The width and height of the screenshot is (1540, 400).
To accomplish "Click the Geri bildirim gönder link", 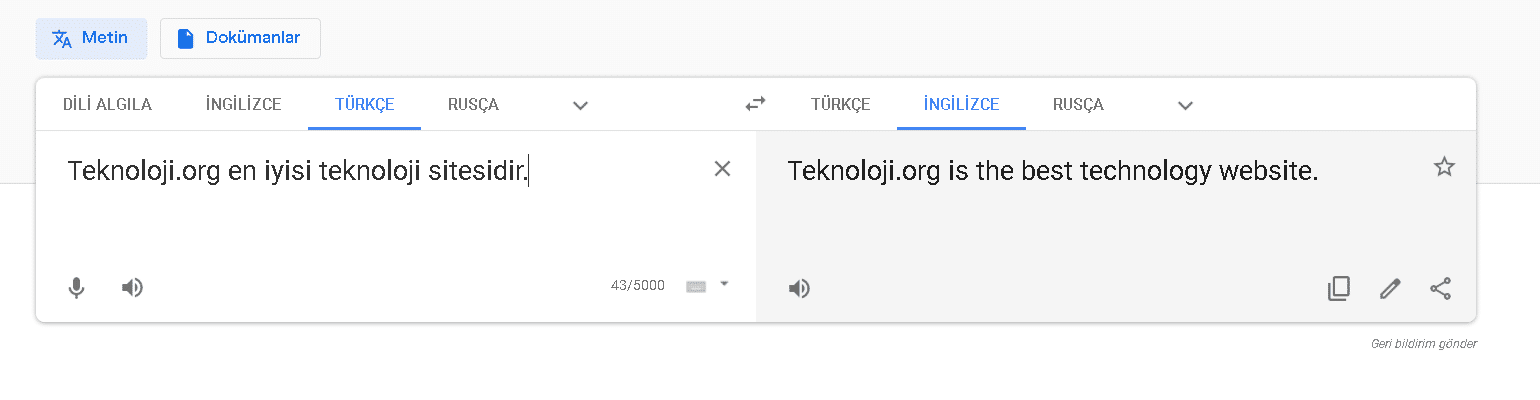I will click(1423, 344).
